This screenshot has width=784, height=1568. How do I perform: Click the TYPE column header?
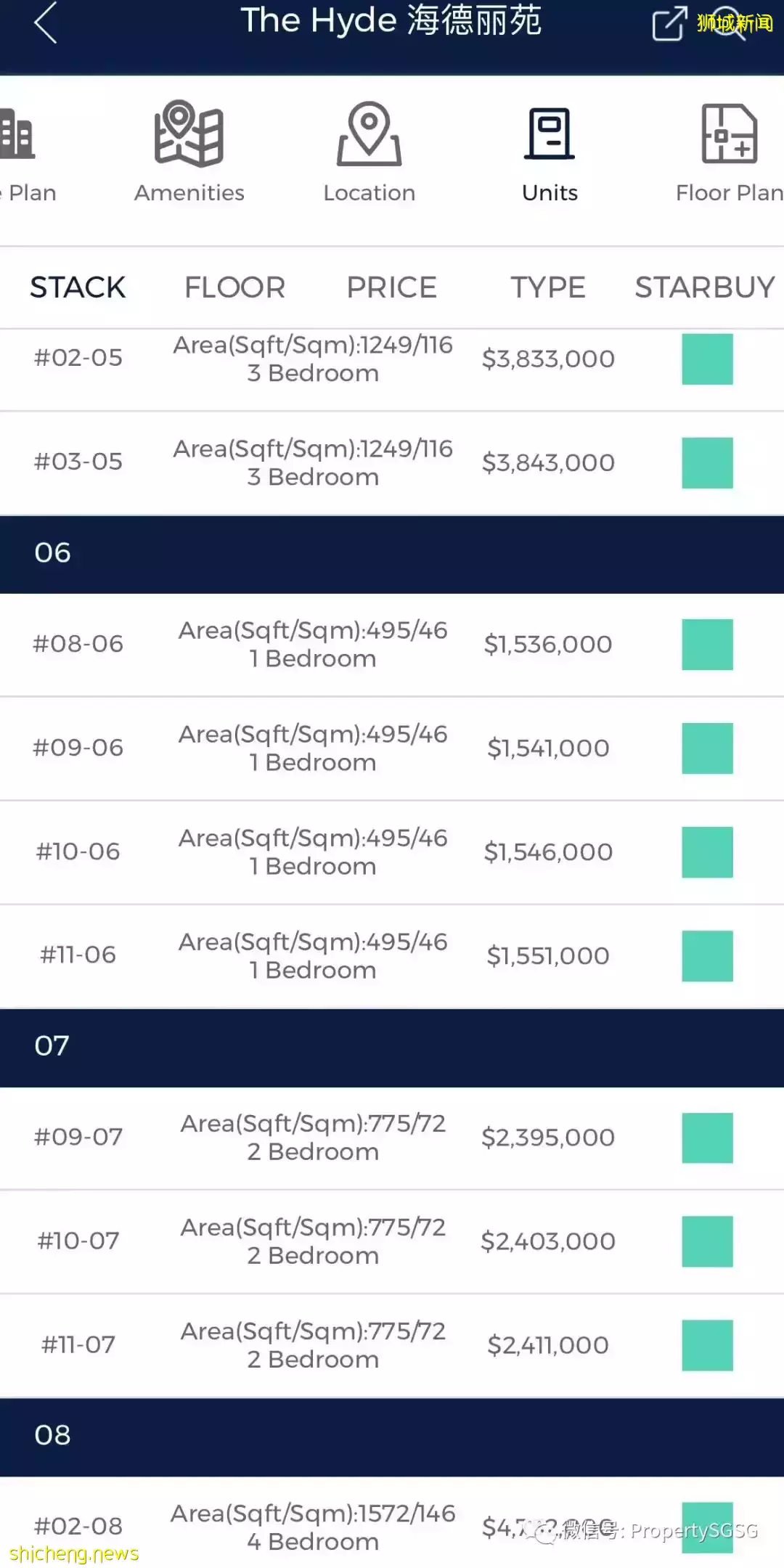point(547,287)
